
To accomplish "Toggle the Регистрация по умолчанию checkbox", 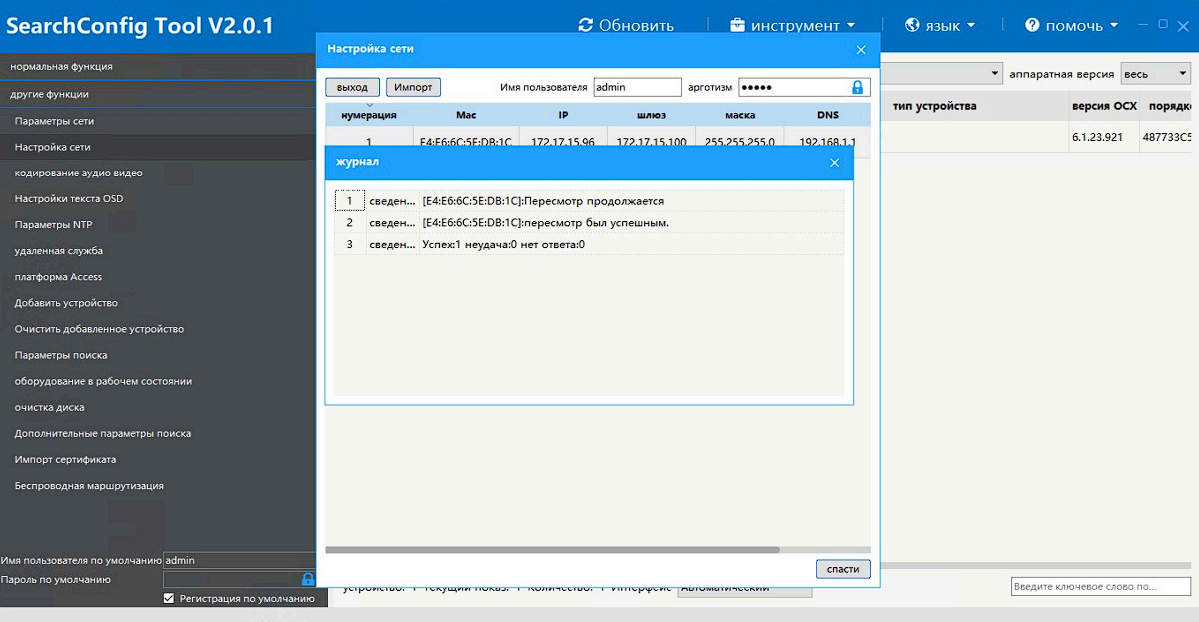I will 169,598.
